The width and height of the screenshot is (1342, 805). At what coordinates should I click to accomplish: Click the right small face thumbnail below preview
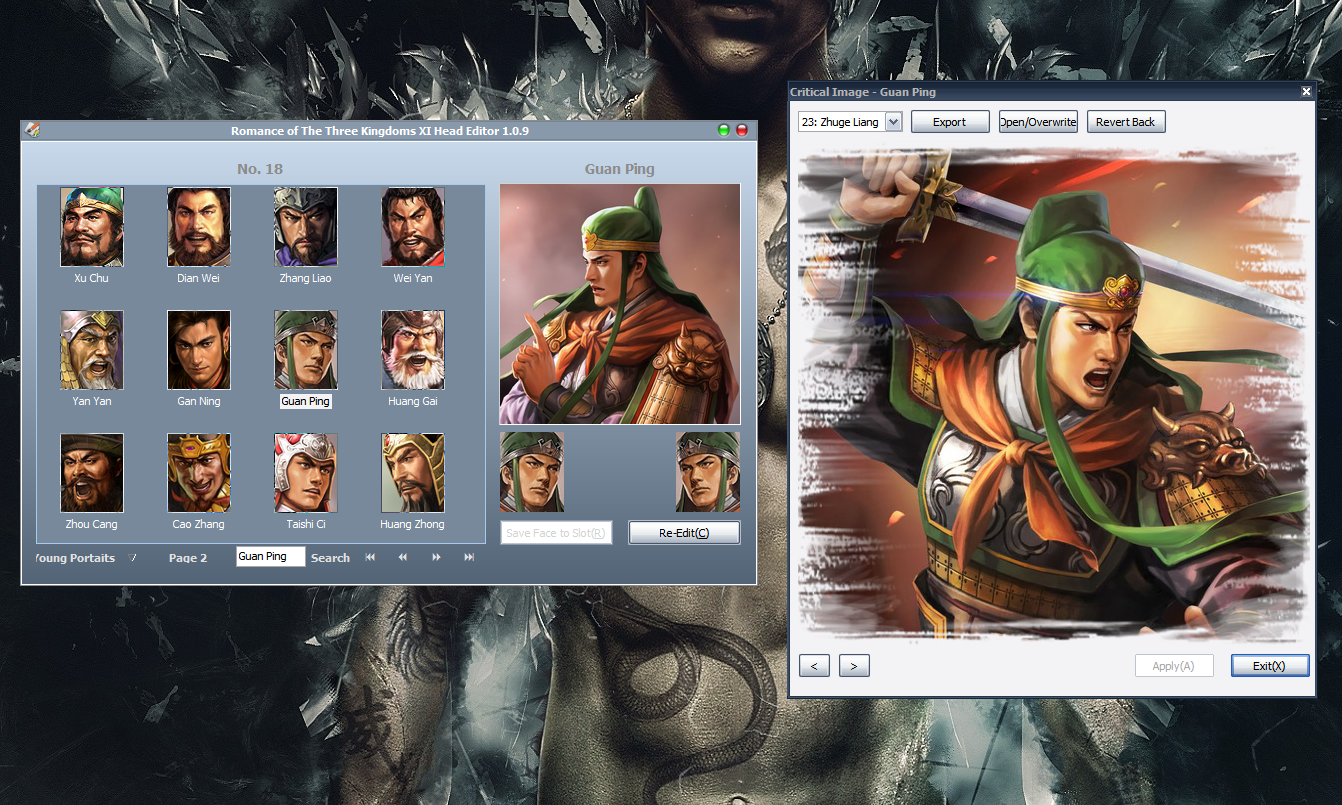(x=708, y=472)
